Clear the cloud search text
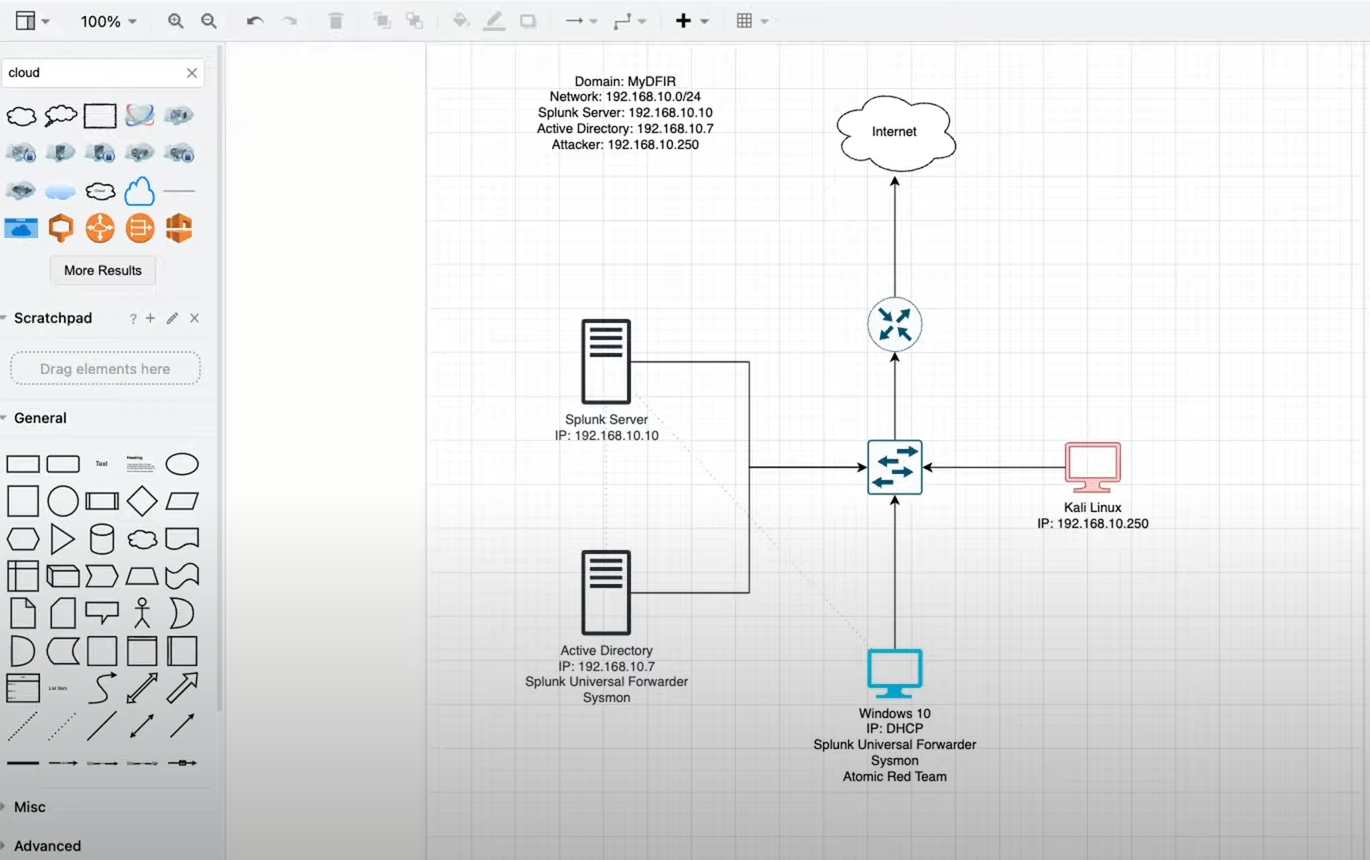1370x860 pixels. (192, 73)
